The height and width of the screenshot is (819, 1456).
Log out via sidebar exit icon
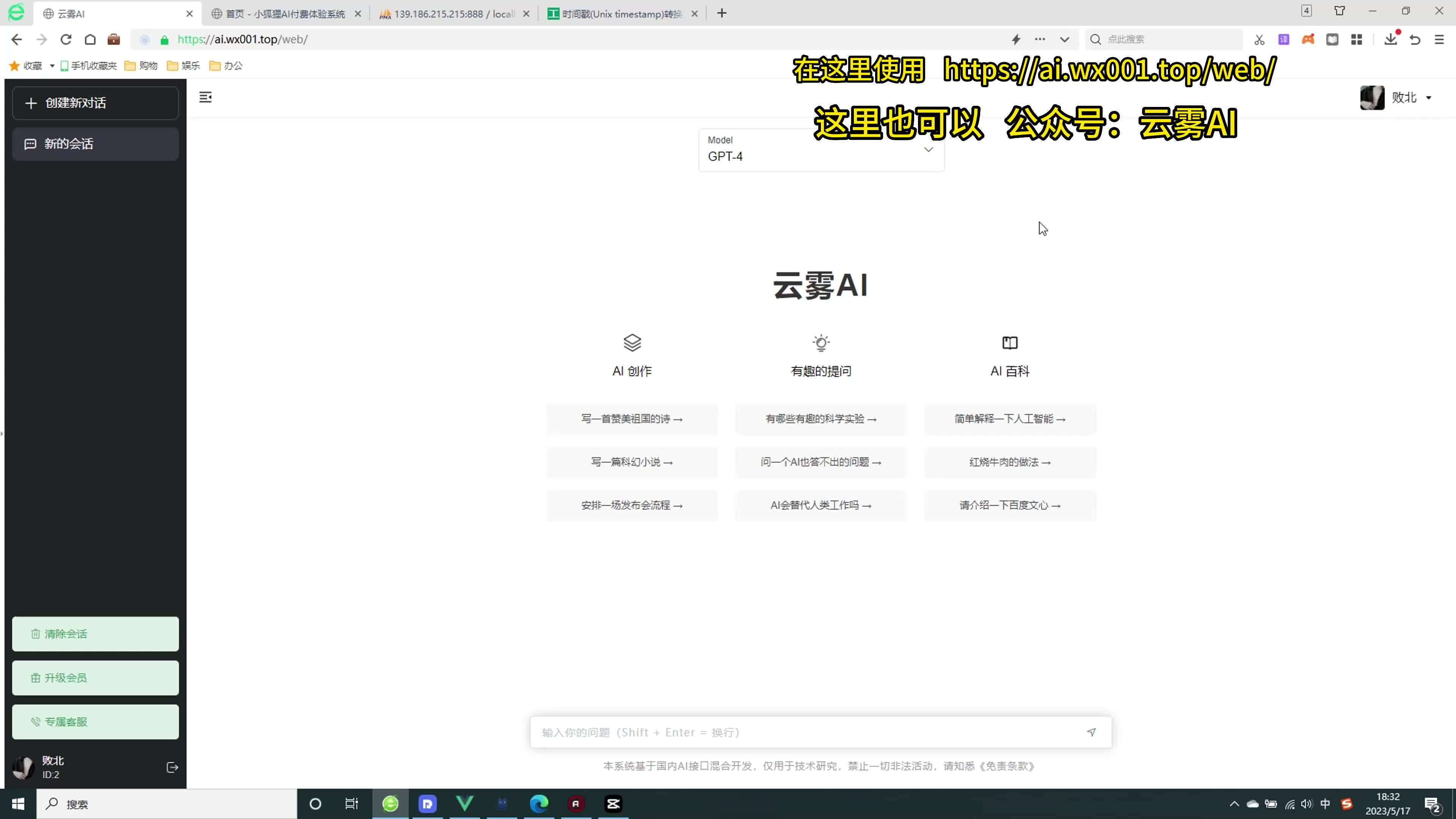[x=173, y=767]
